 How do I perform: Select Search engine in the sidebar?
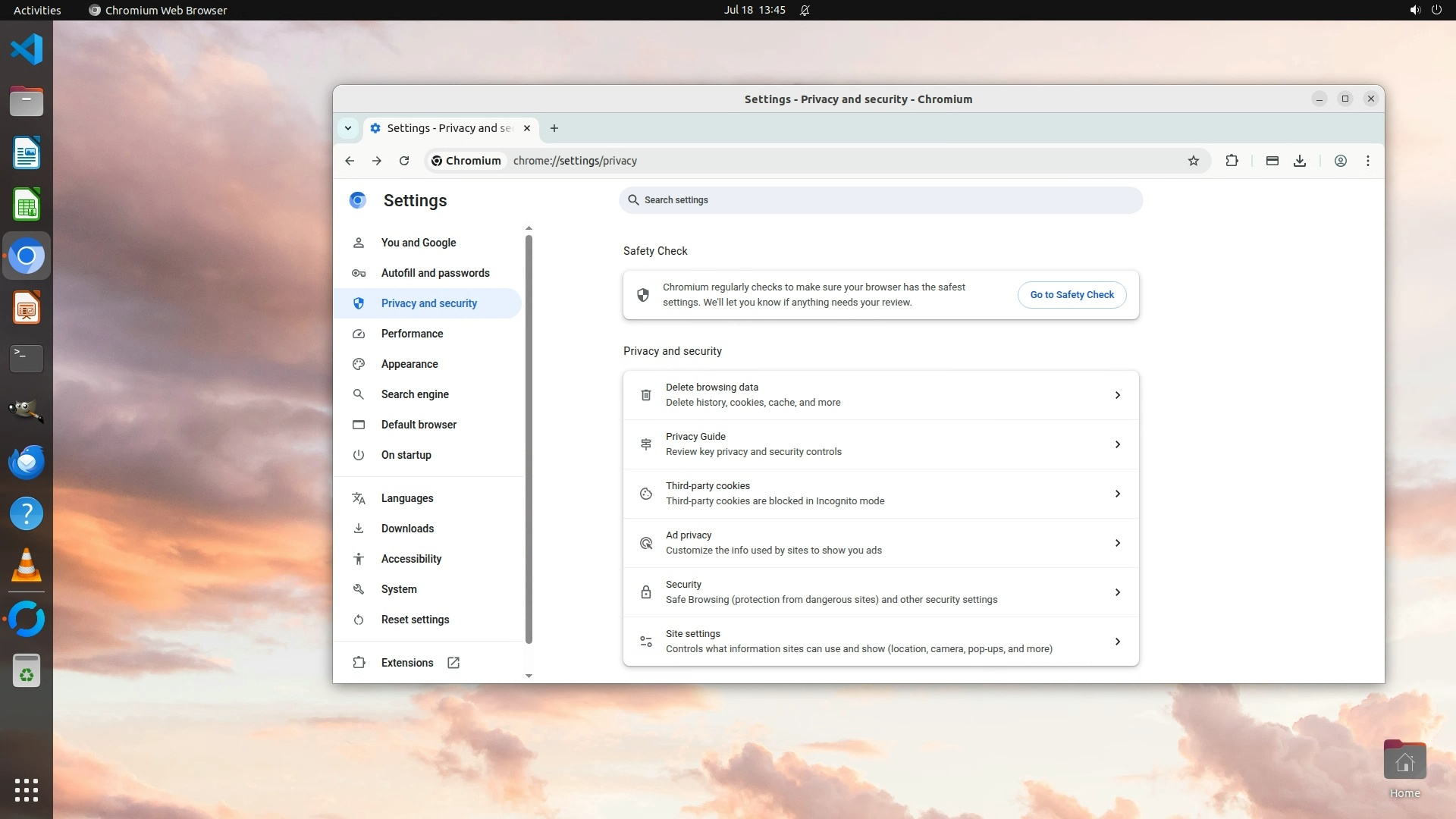(415, 394)
